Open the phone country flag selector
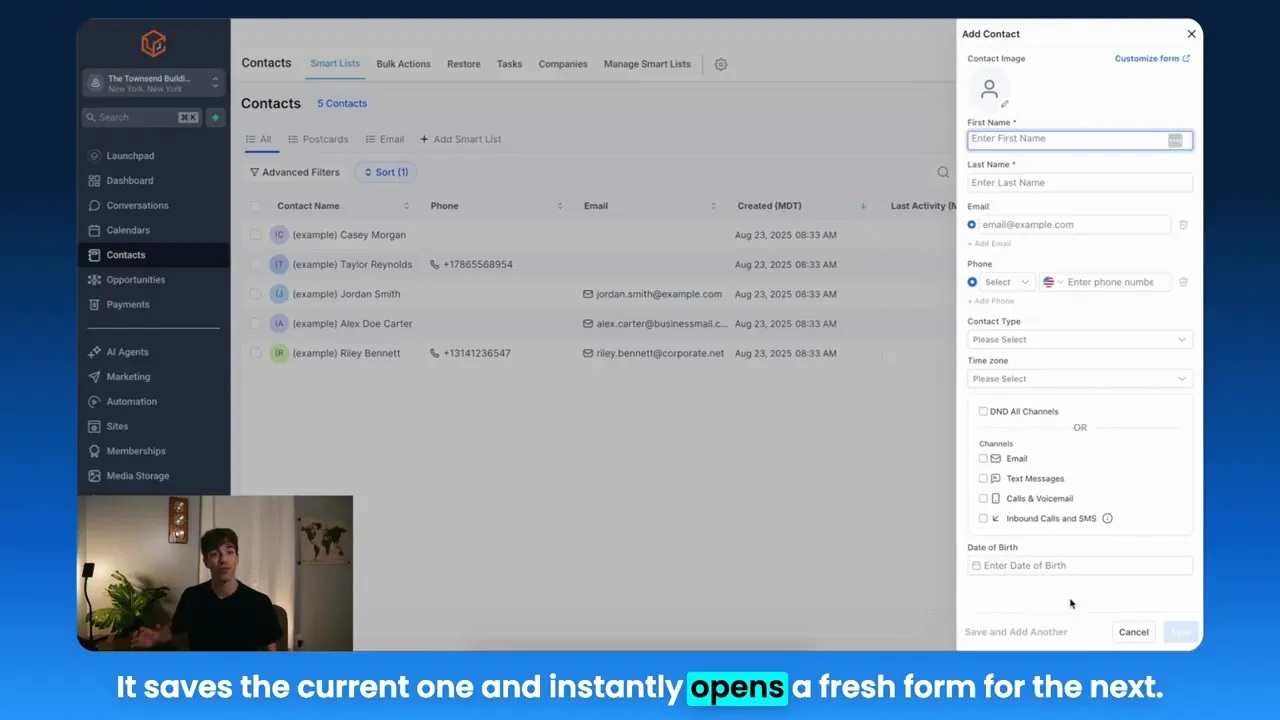Screen dimensions: 1280x720 coord(1050,281)
